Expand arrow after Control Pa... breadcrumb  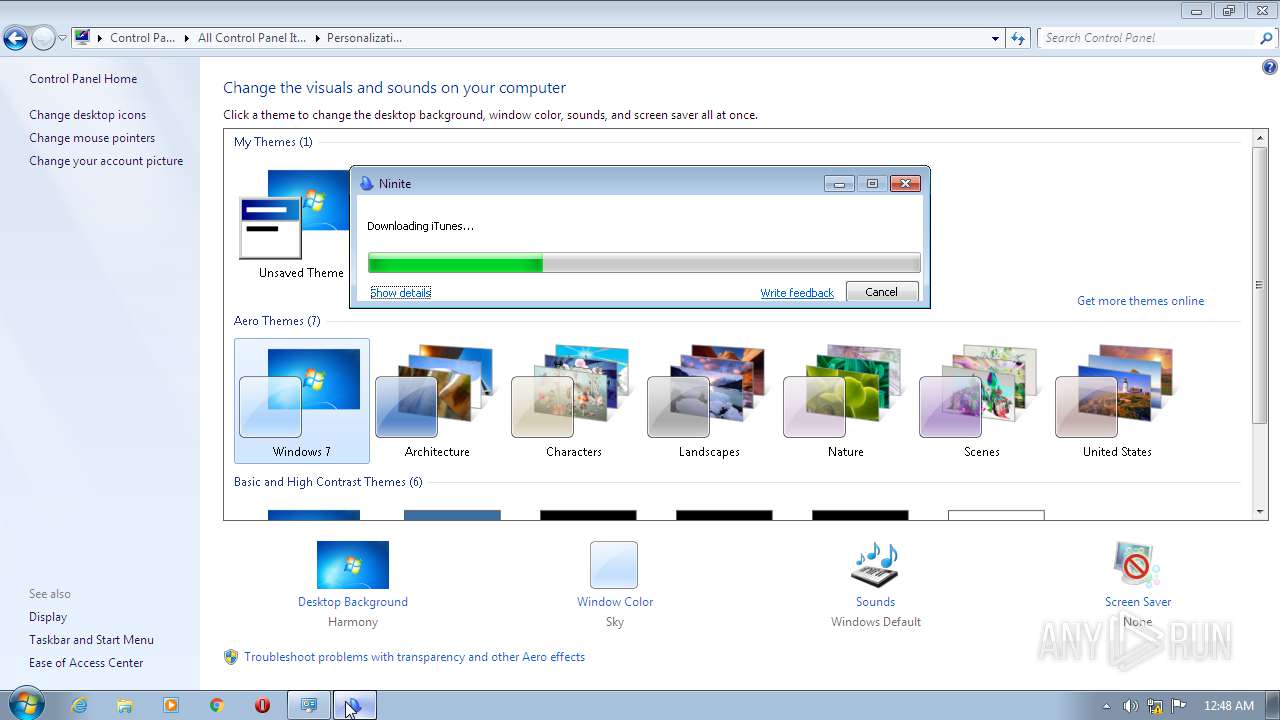click(186, 38)
